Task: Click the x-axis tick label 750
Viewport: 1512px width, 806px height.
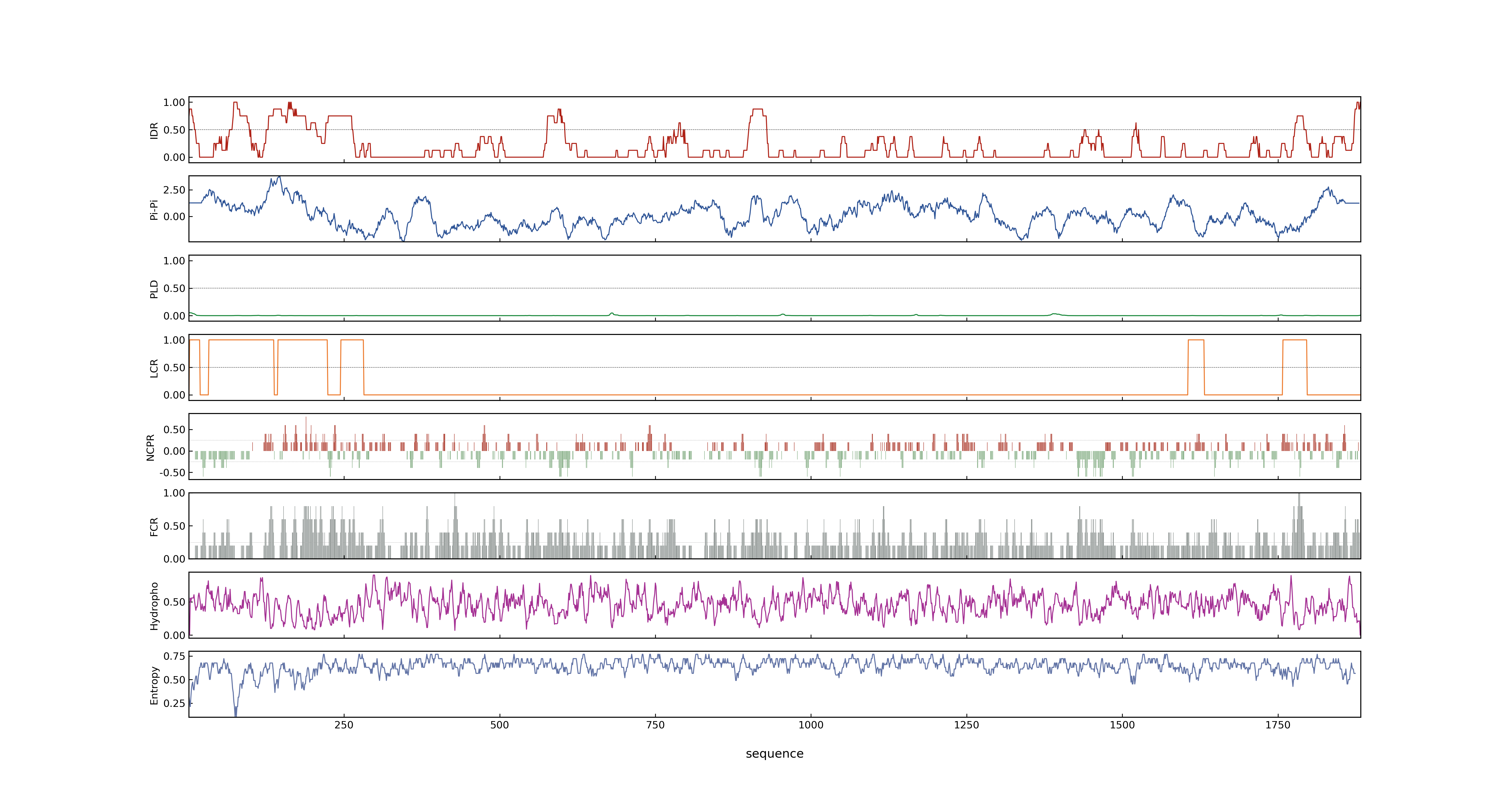Action: pos(655,725)
